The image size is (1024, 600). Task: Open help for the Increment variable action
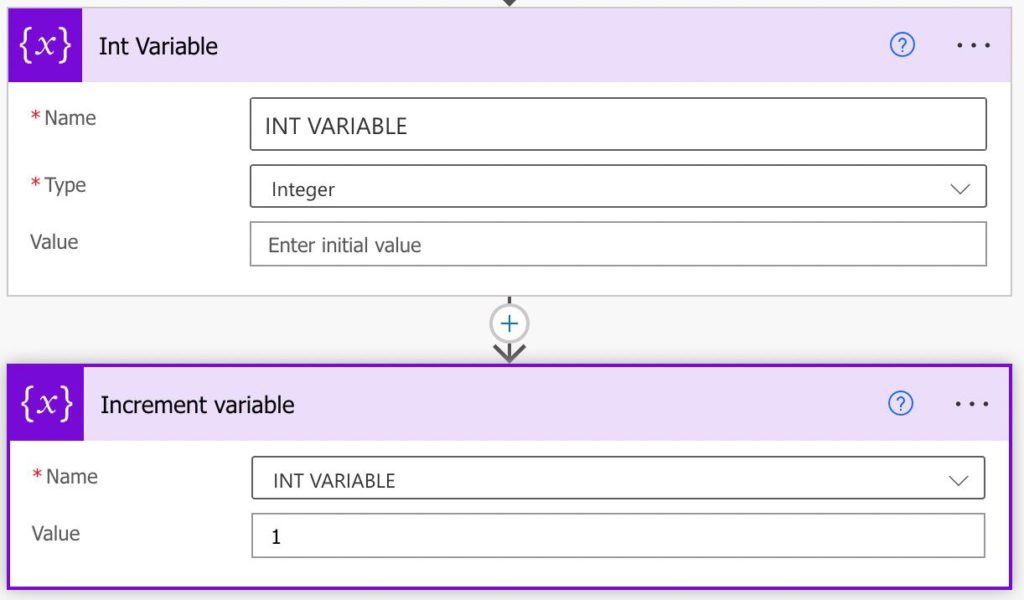[x=901, y=404]
